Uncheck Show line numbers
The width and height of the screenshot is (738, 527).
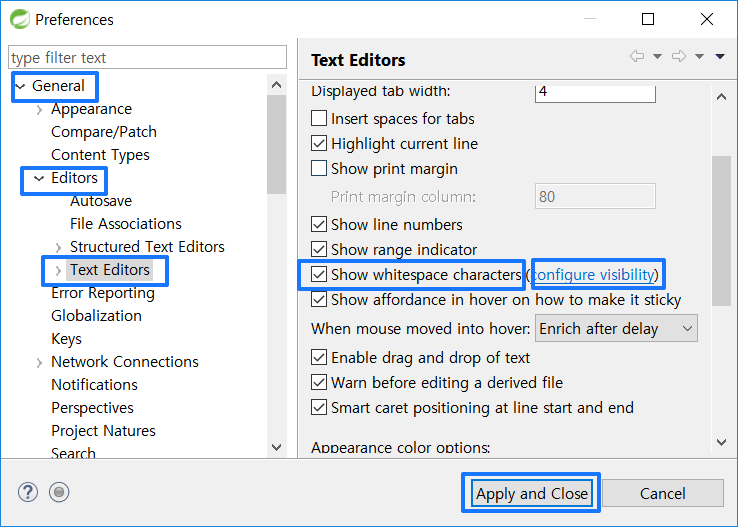[319, 224]
